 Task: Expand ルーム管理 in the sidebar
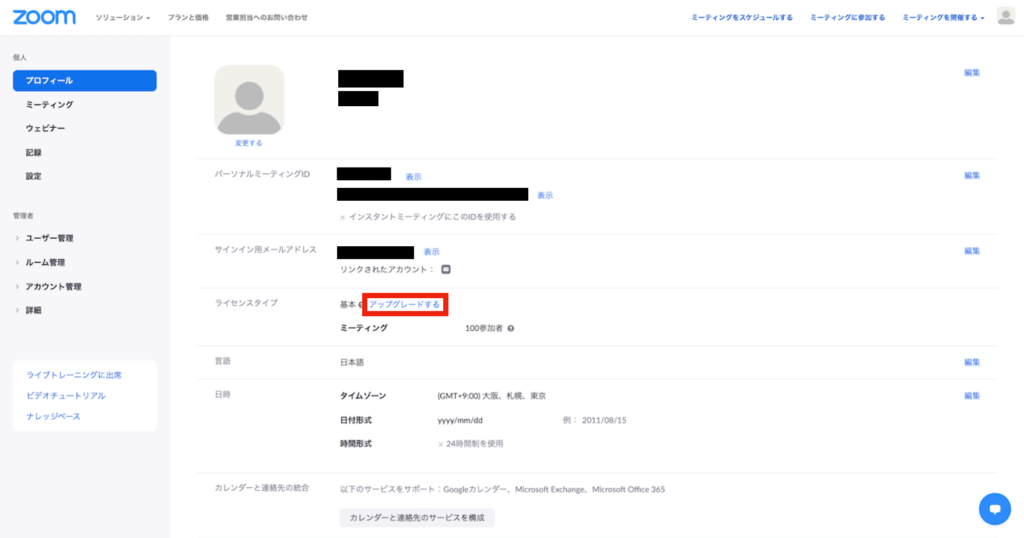[45, 262]
